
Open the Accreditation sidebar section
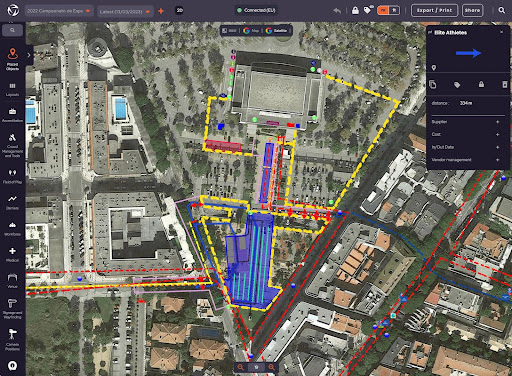(12, 115)
